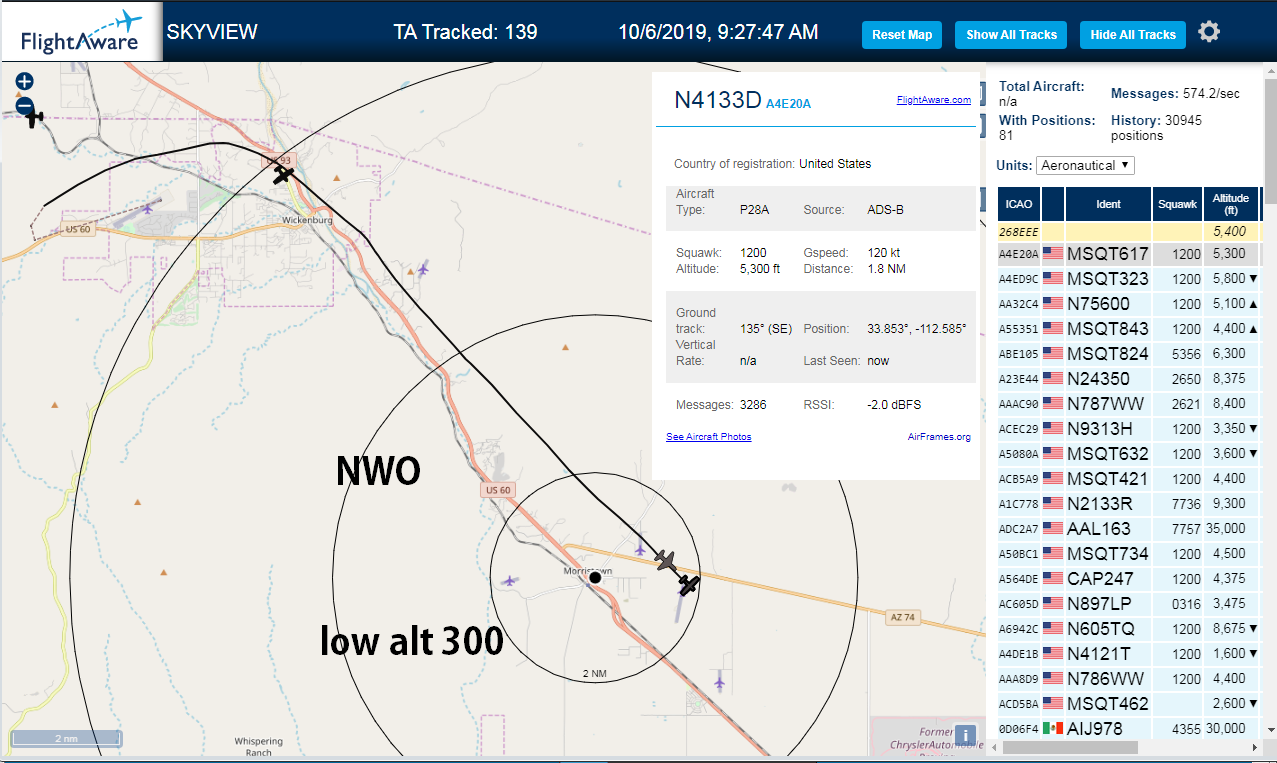
Task: Select the MSQT824 aircraft row
Action: click(x=1128, y=354)
